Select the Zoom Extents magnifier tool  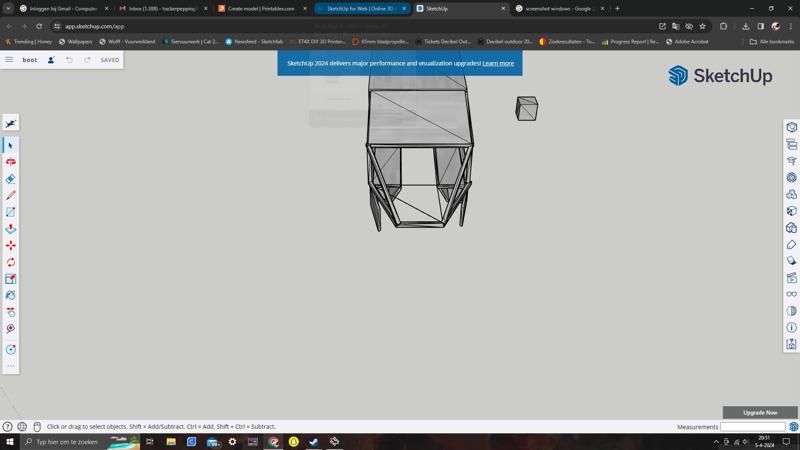coord(11,329)
